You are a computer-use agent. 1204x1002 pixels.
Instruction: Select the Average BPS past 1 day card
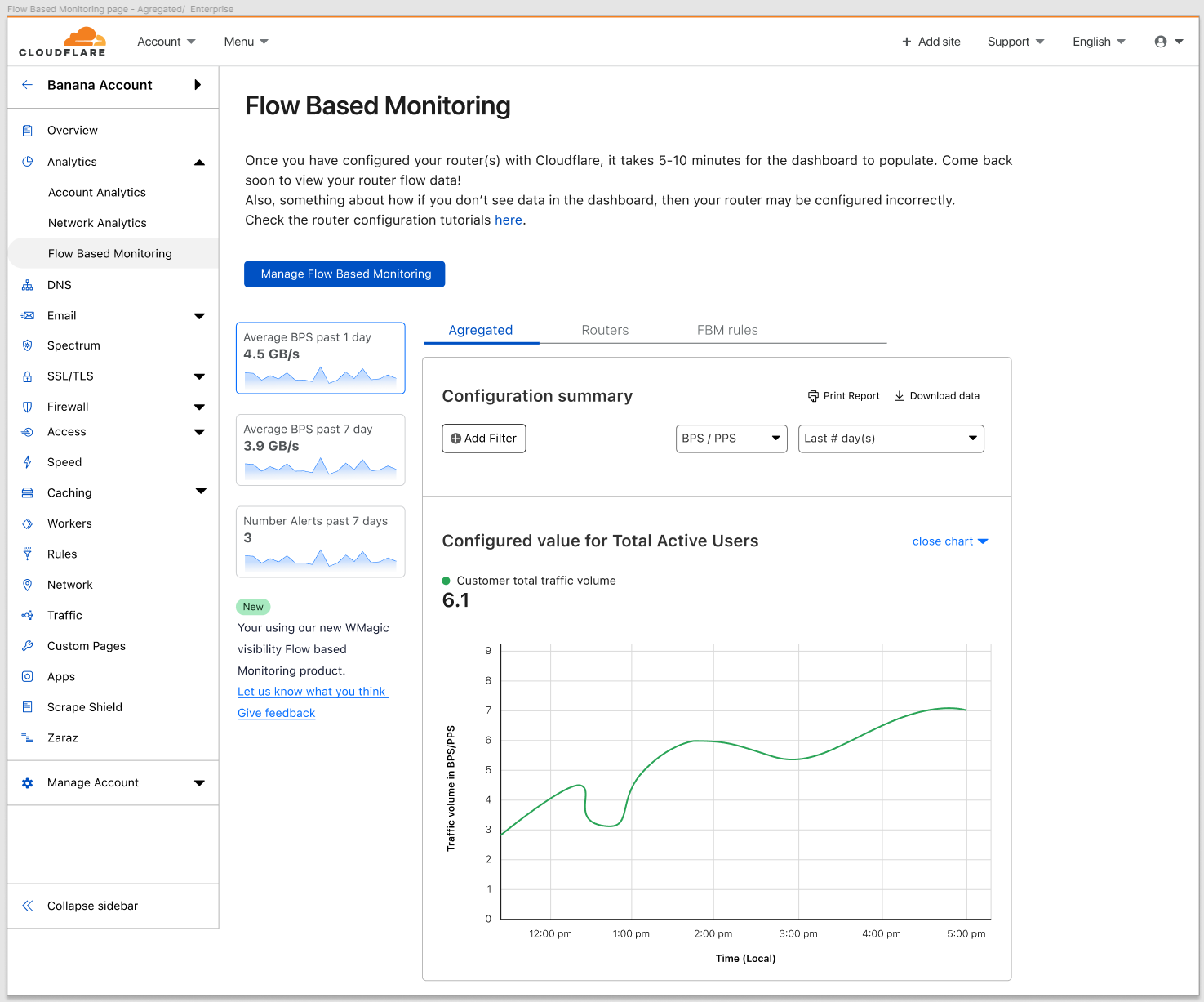click(320, 358)
